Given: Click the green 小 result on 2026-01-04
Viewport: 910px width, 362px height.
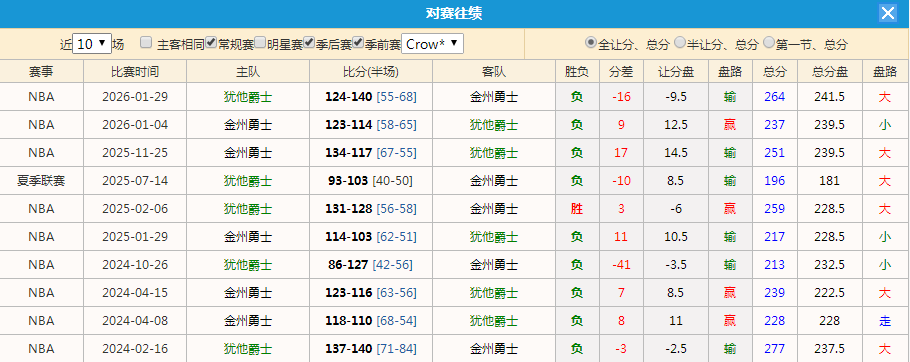Looking at the screenshot, I should (x=885, y=125).
